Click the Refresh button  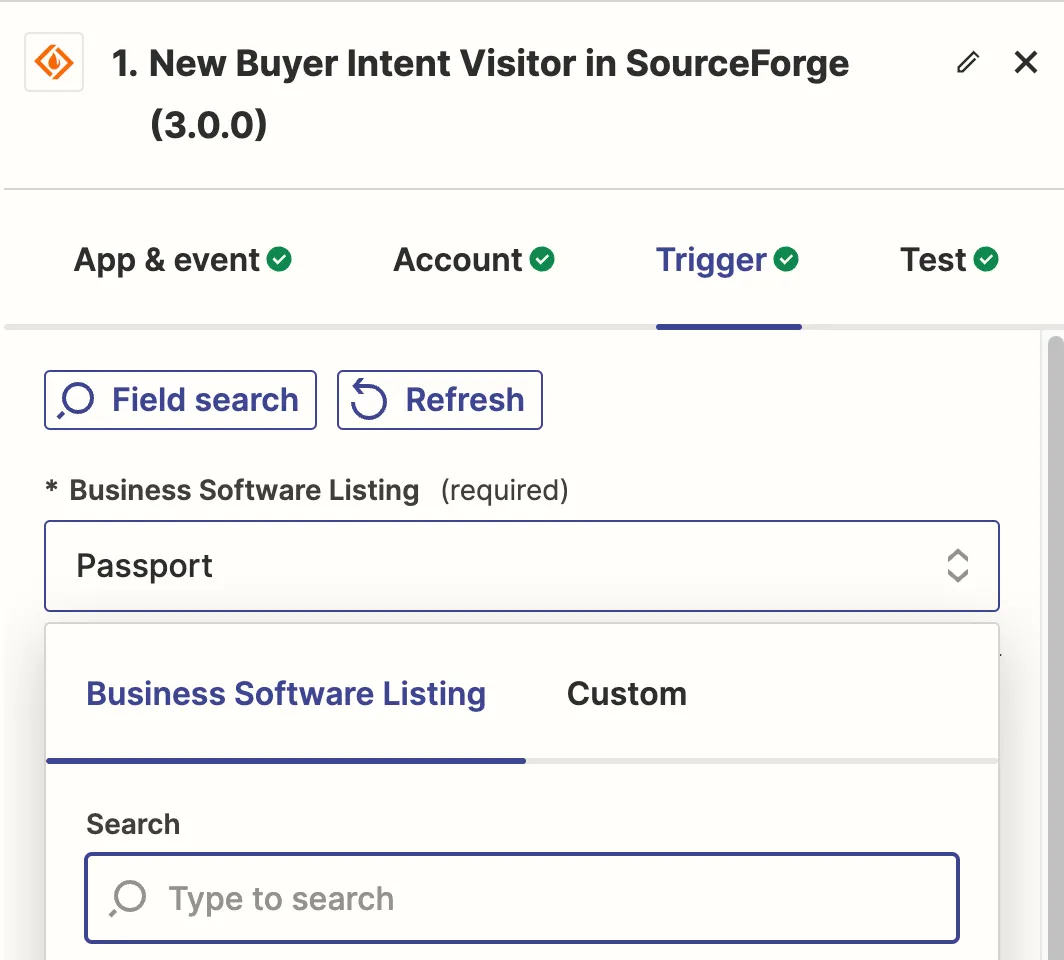[x=440, y=400]
